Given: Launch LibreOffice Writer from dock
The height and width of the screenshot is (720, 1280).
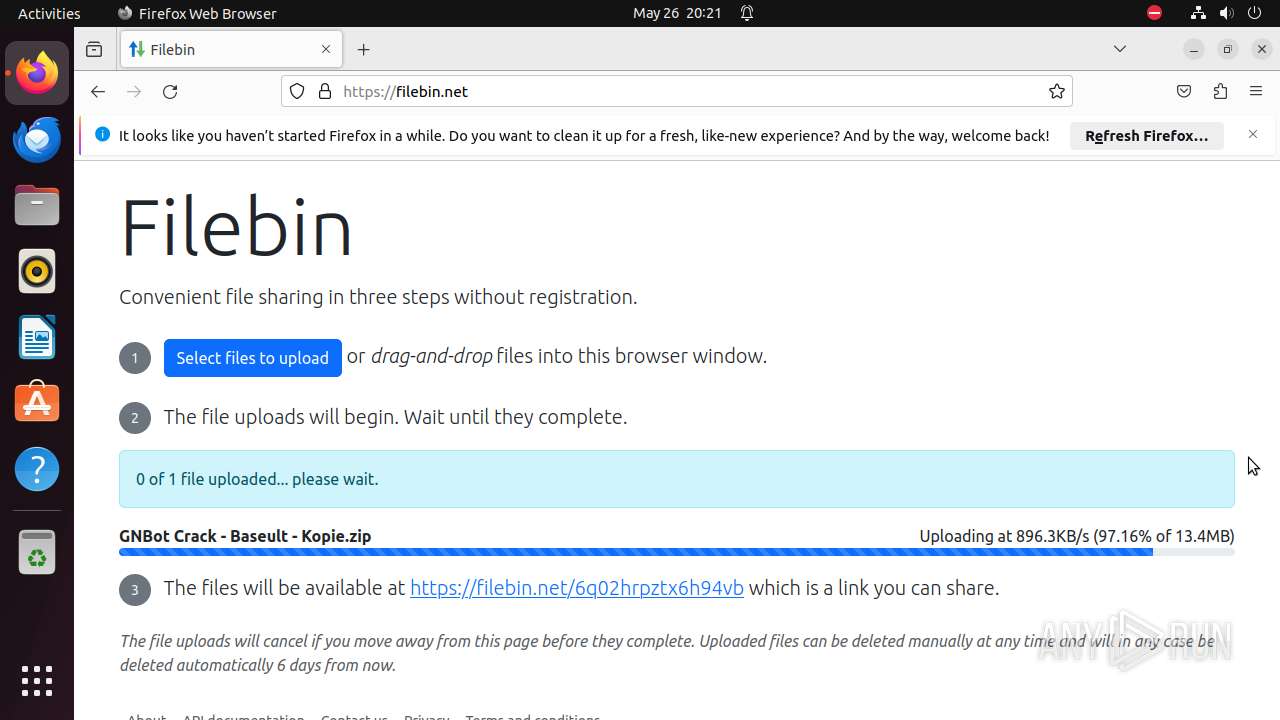Looking at the screenshot, I should click(37, 337).
